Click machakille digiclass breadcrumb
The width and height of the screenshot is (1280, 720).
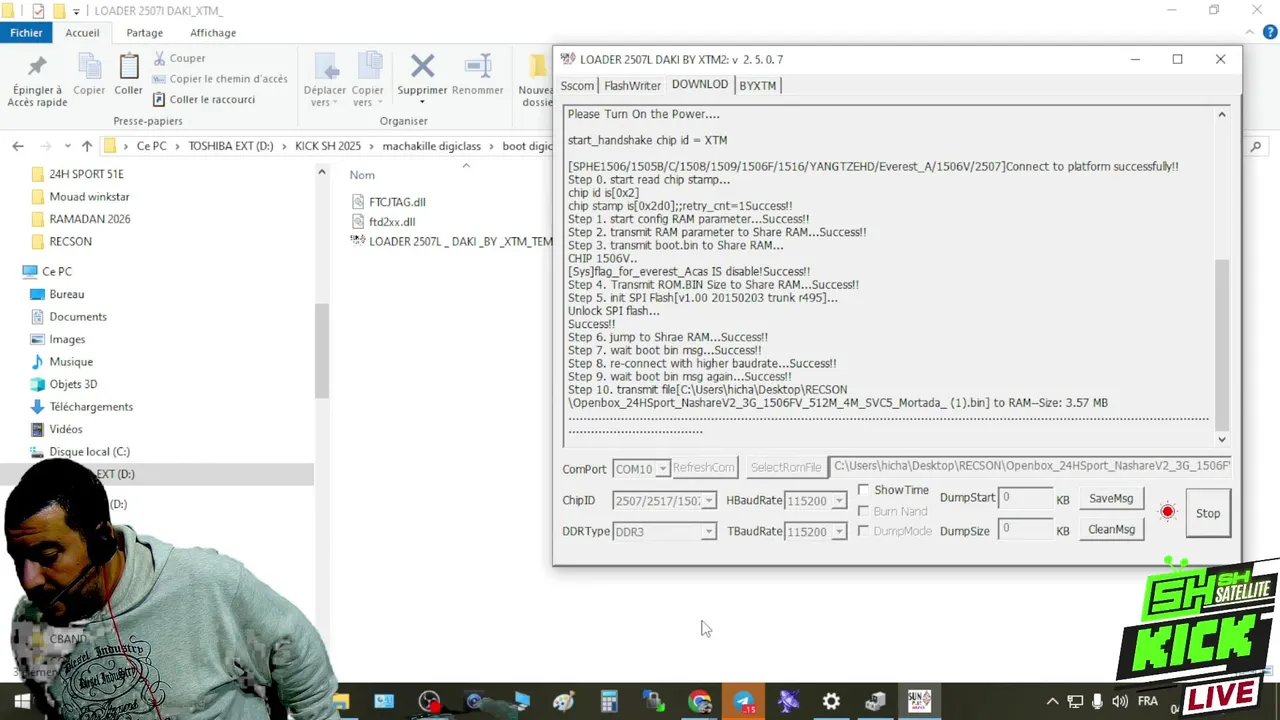pos(431,146)
